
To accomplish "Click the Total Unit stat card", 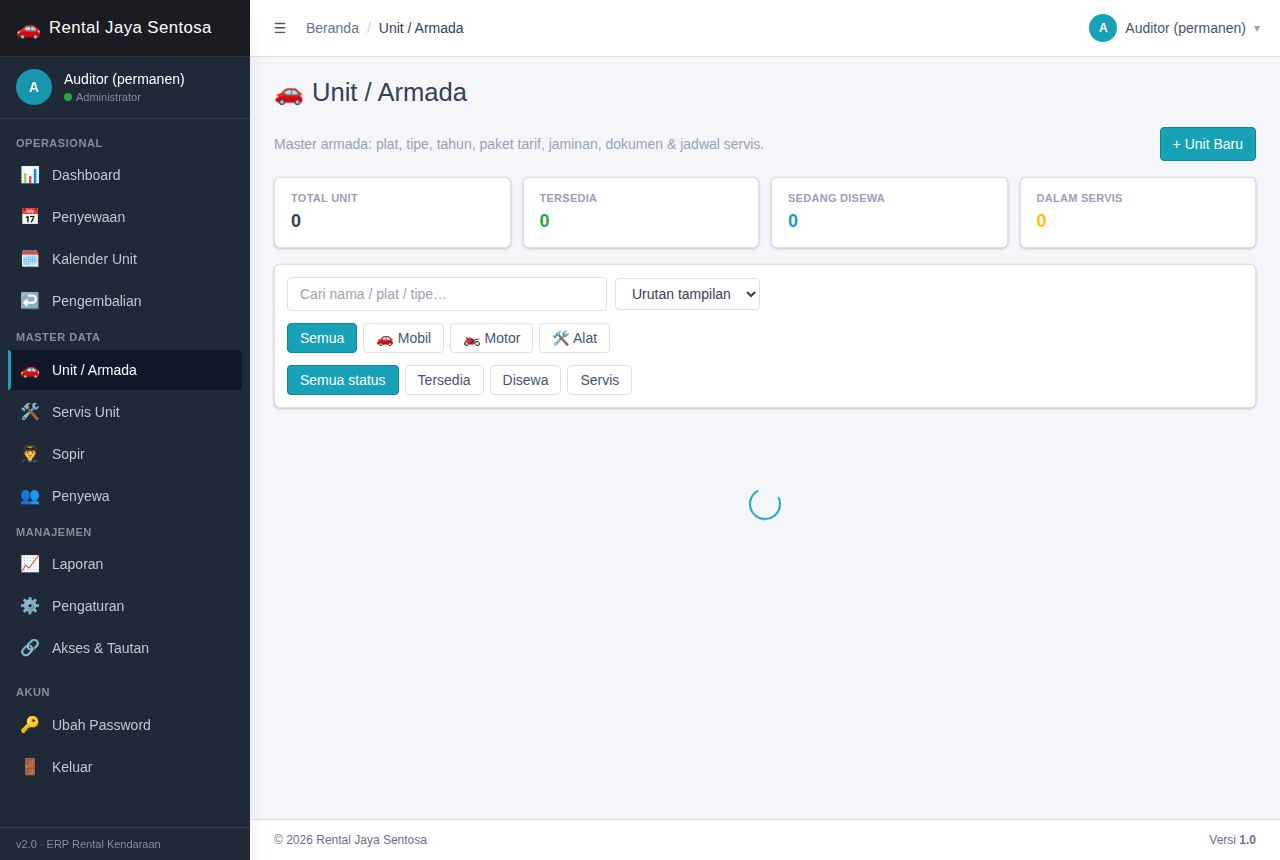I will [392, 212].
